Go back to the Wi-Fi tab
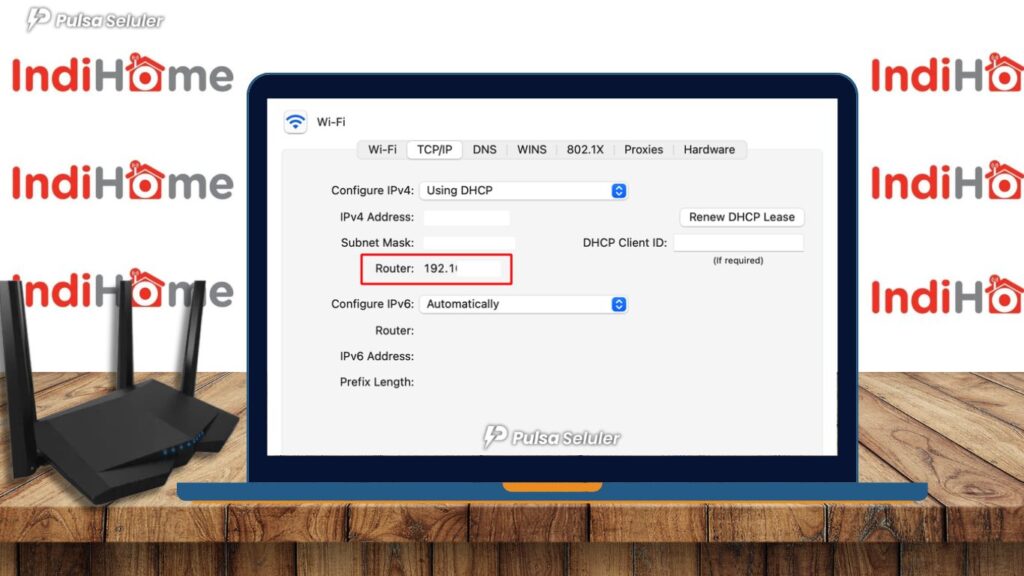Viewport: 1024px width, 576px height. 381,149
